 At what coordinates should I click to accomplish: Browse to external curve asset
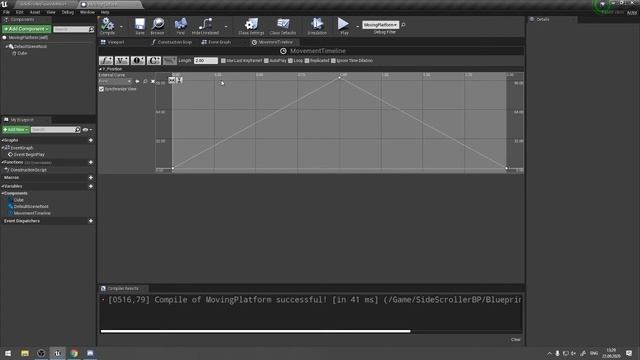(145, 82)
